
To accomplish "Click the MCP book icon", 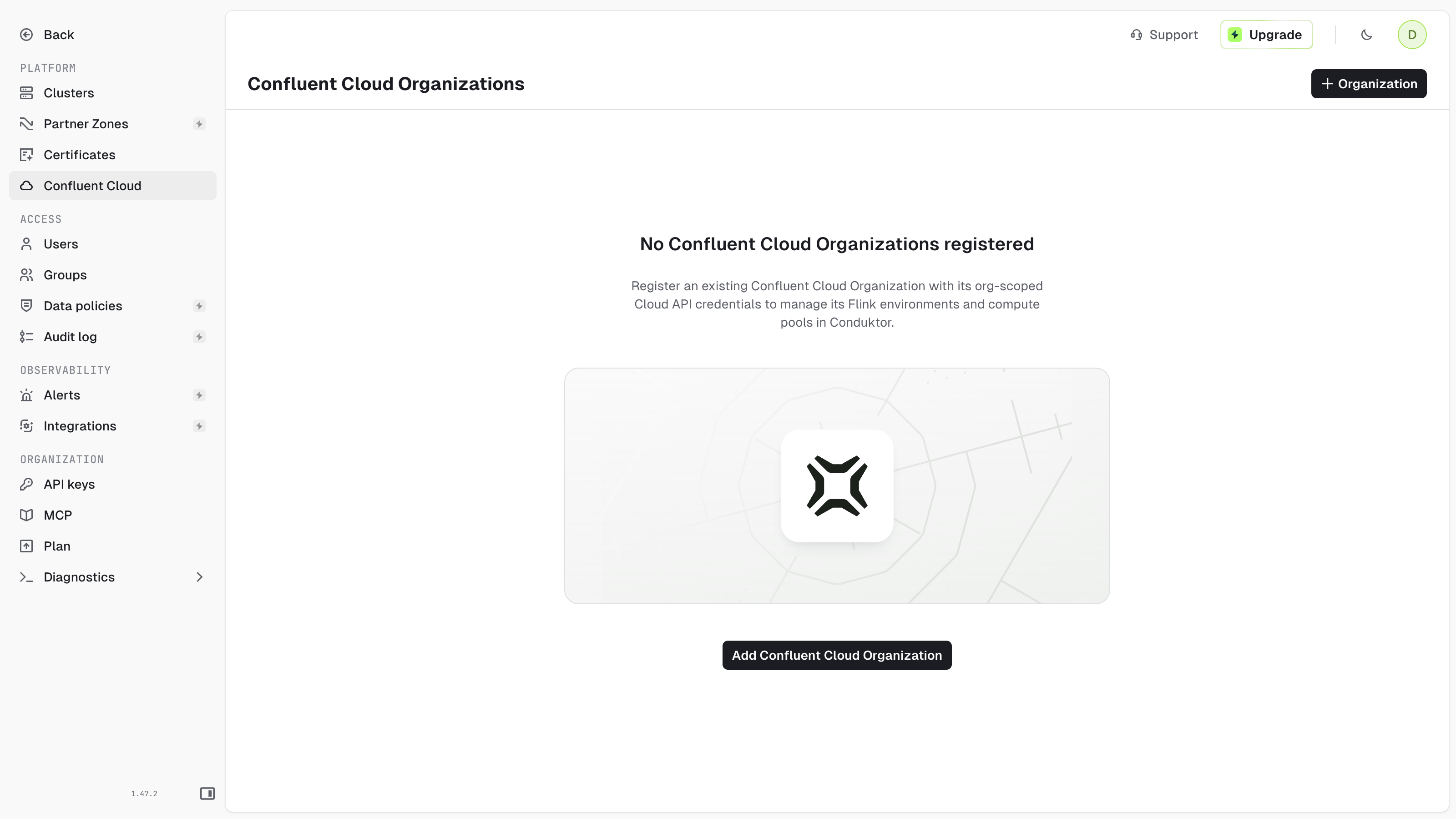I will click(x=26, y=516).
